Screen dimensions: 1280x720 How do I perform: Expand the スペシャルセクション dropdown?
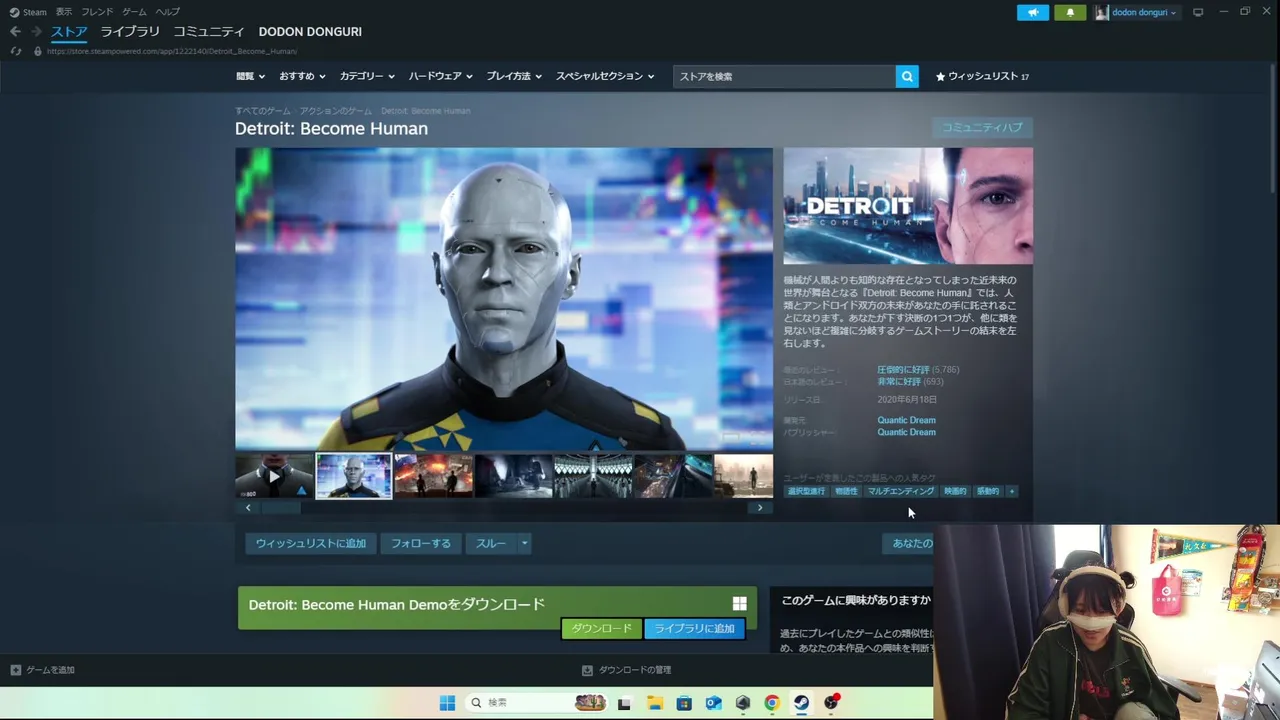[x=605, y=76]
